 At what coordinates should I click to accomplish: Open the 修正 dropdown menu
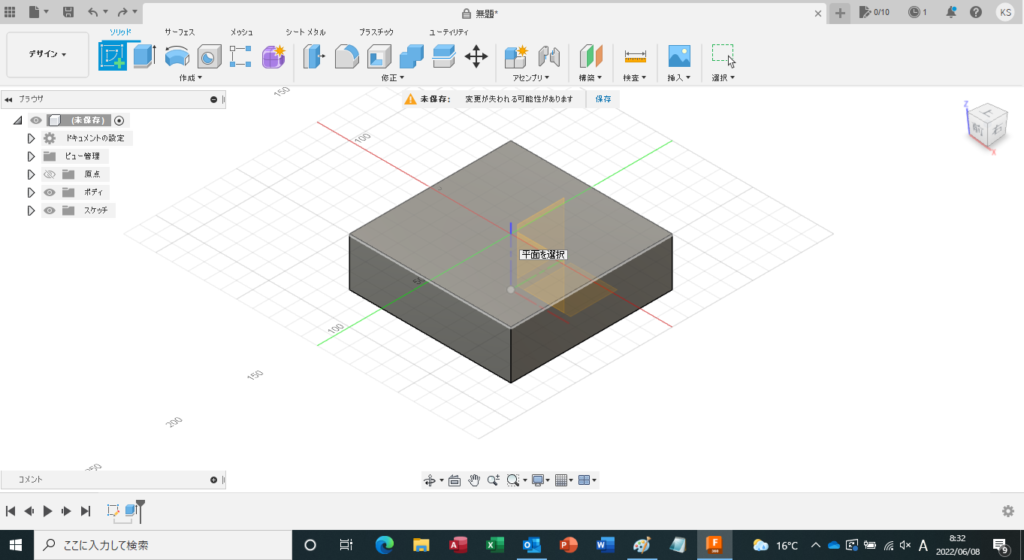tap(392, 78)
